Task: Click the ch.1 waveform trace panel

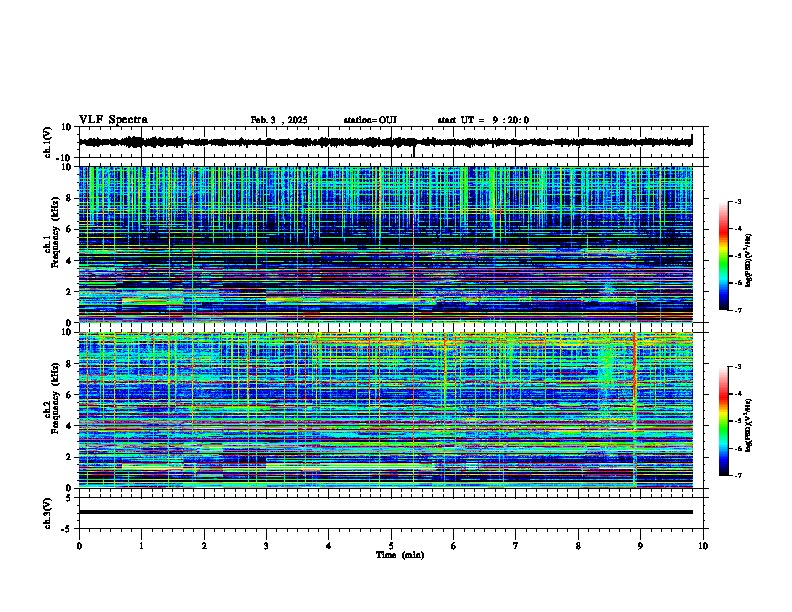Action: [391, 142]
